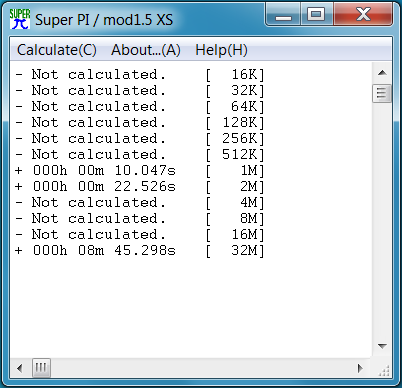Viewport: 402px width, 388px height.
Task: Select the 128K Not calculated row
Action: pyautogui.click(x=140, y=122)
